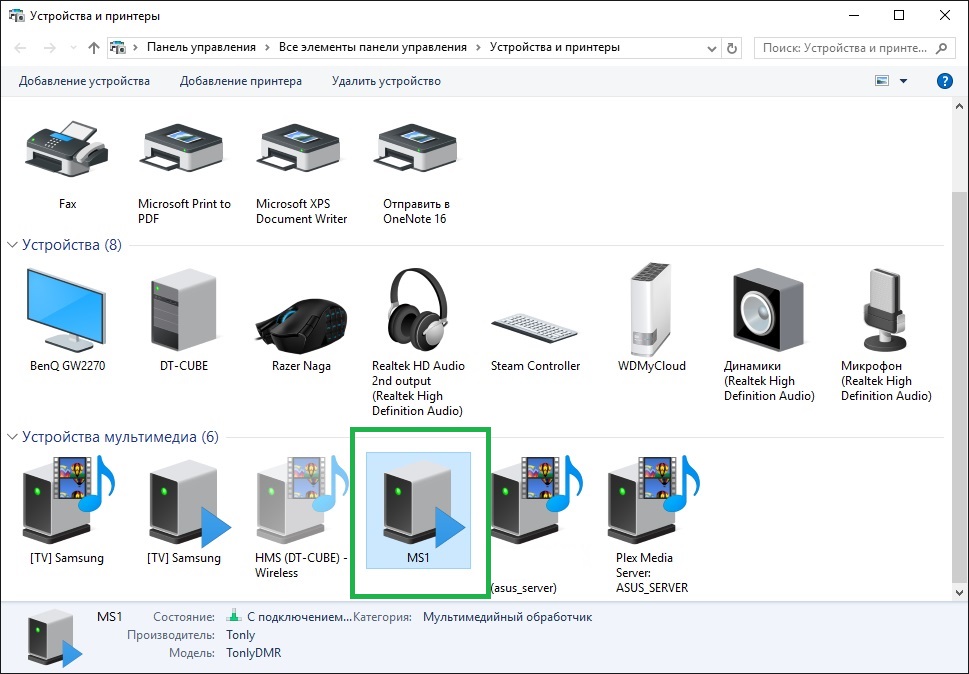The image size is (969, 674).
Task: Select HMS (DT-CUBE) Wireless media device
Action: (x=302, y=500)
